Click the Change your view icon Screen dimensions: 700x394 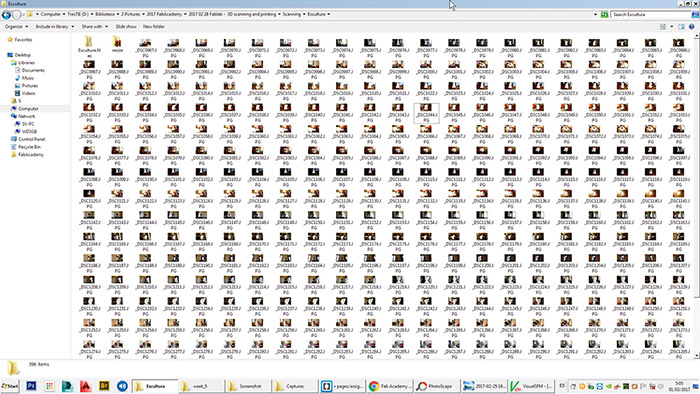[x=663, y=27]
